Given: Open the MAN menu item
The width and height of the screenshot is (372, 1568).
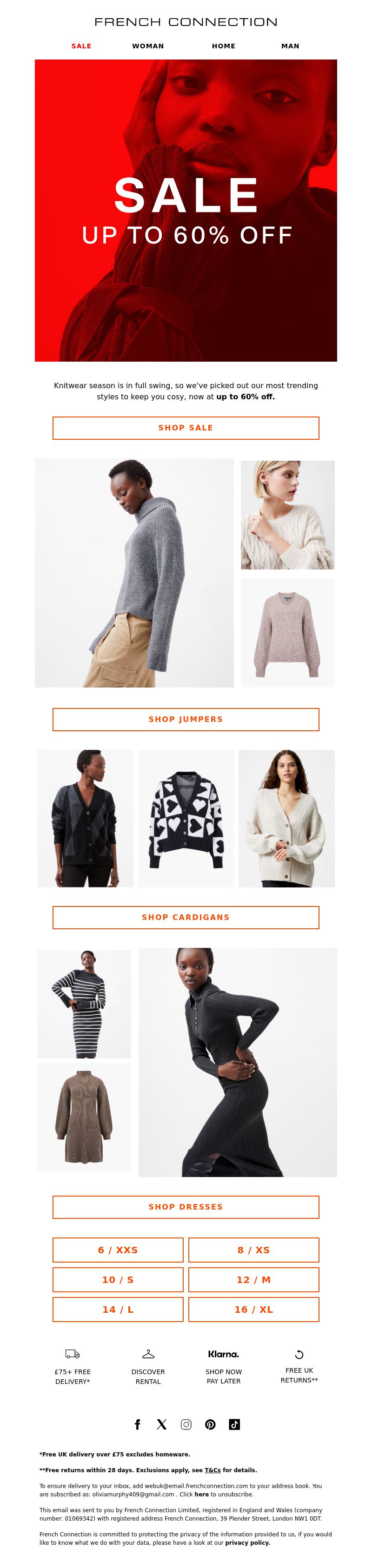Looking at the screenshot, I should coord(291,46).
